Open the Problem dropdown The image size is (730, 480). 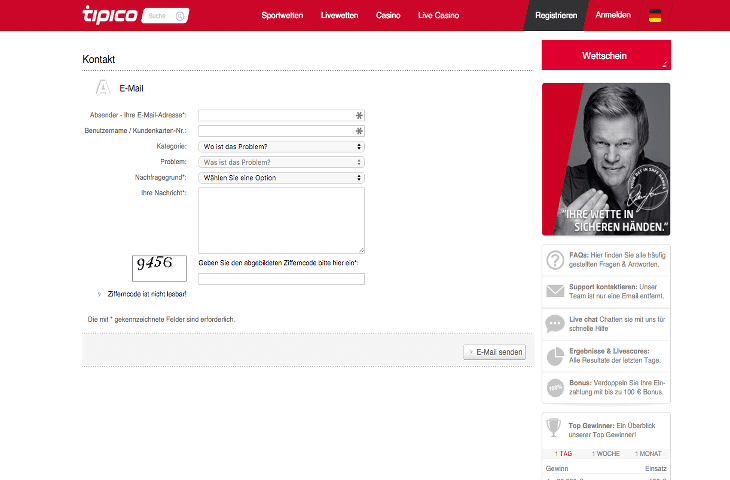(281, 162)
